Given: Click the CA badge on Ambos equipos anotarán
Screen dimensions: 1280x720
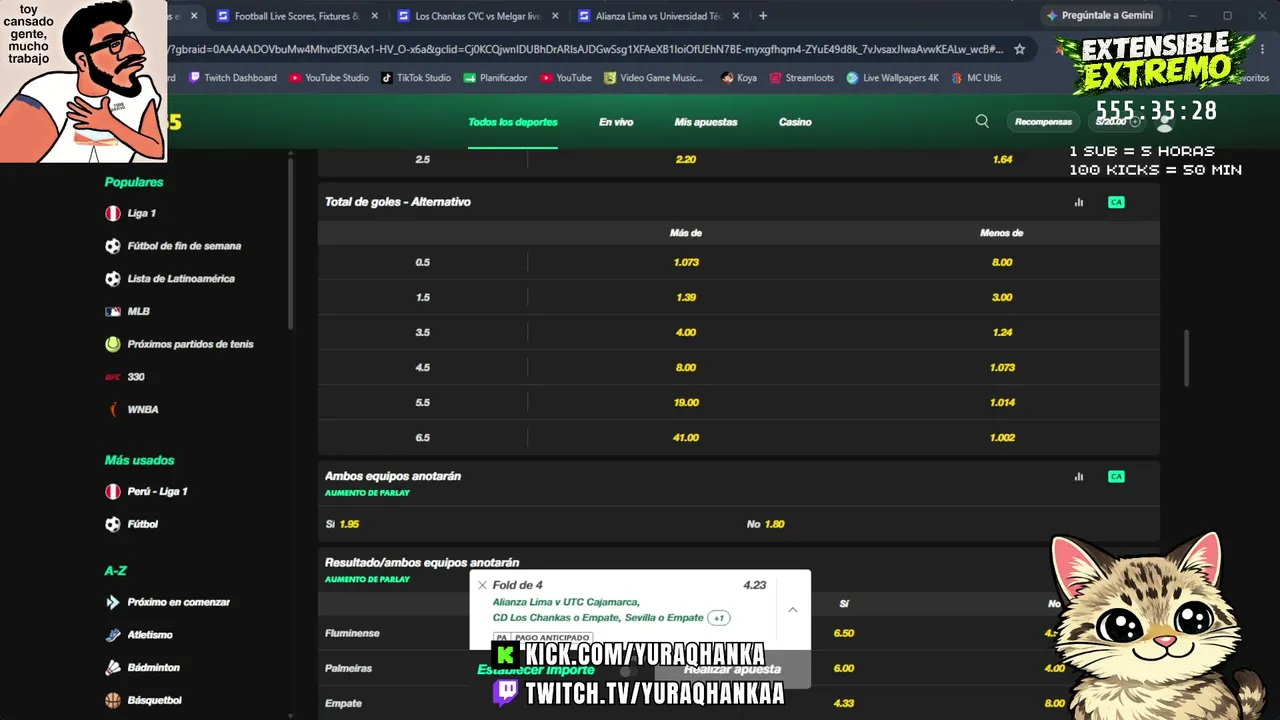Looking at the screenshot, I should click(1116, 476).
